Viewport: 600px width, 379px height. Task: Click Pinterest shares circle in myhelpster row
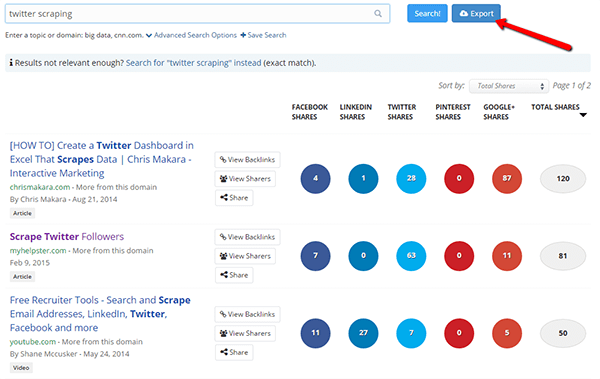pos(459,256)
